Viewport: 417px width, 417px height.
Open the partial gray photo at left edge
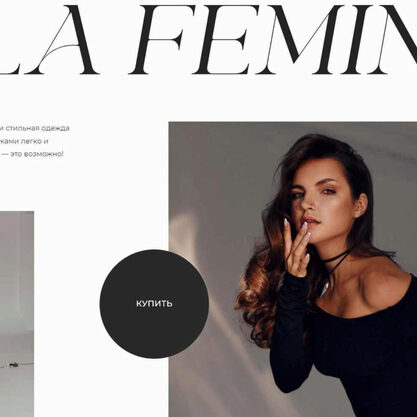coord(17,314)
